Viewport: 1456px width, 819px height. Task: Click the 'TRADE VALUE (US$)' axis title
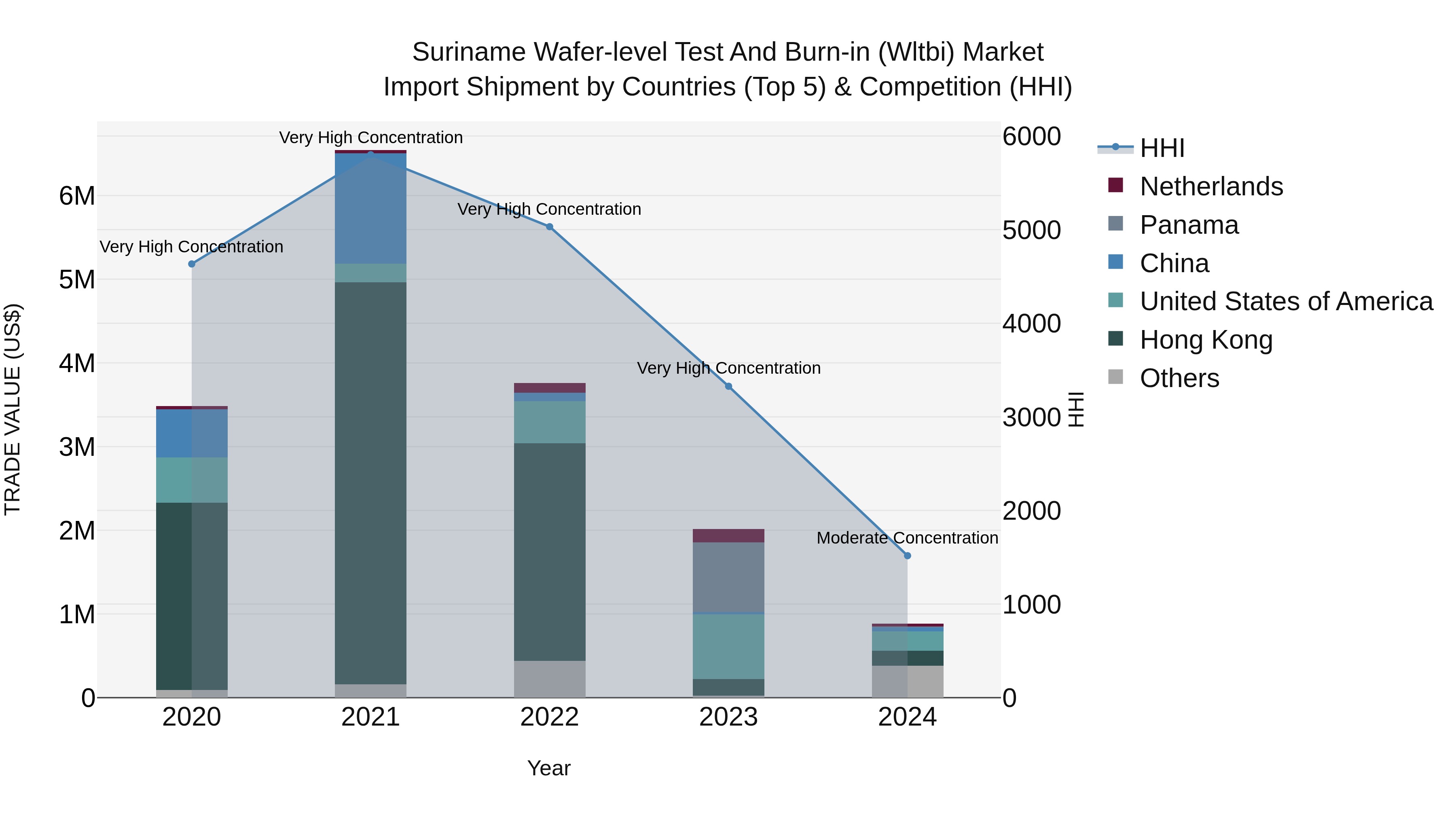point(13,410)
